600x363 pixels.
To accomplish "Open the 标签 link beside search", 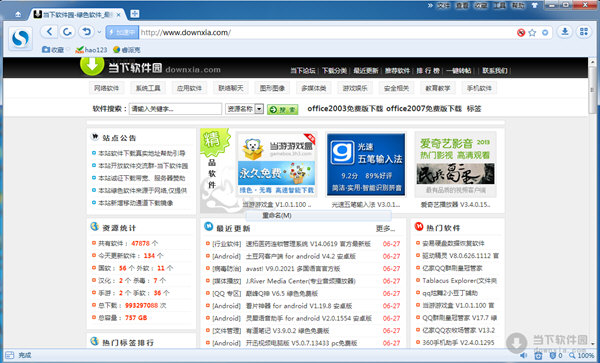I will tap(474, 109).
